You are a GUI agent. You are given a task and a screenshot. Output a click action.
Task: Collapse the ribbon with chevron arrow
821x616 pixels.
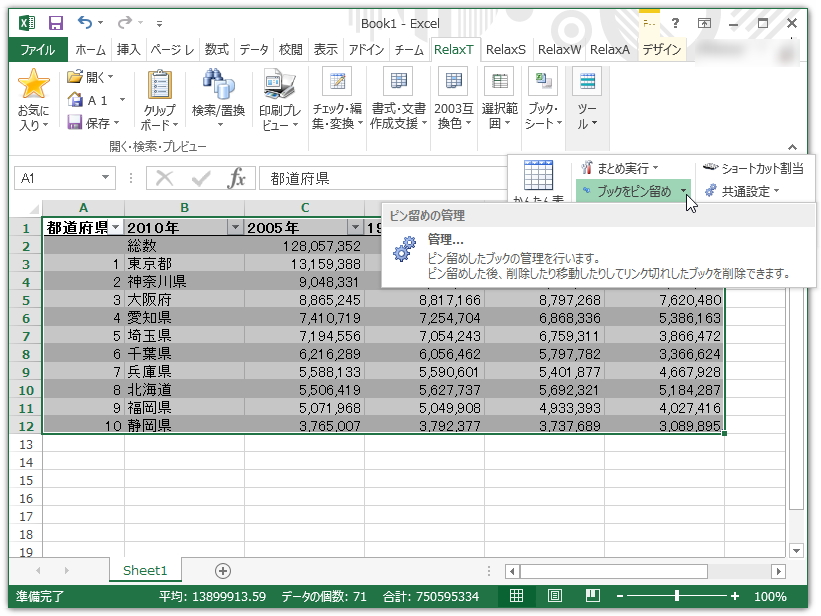click(792, 147)
